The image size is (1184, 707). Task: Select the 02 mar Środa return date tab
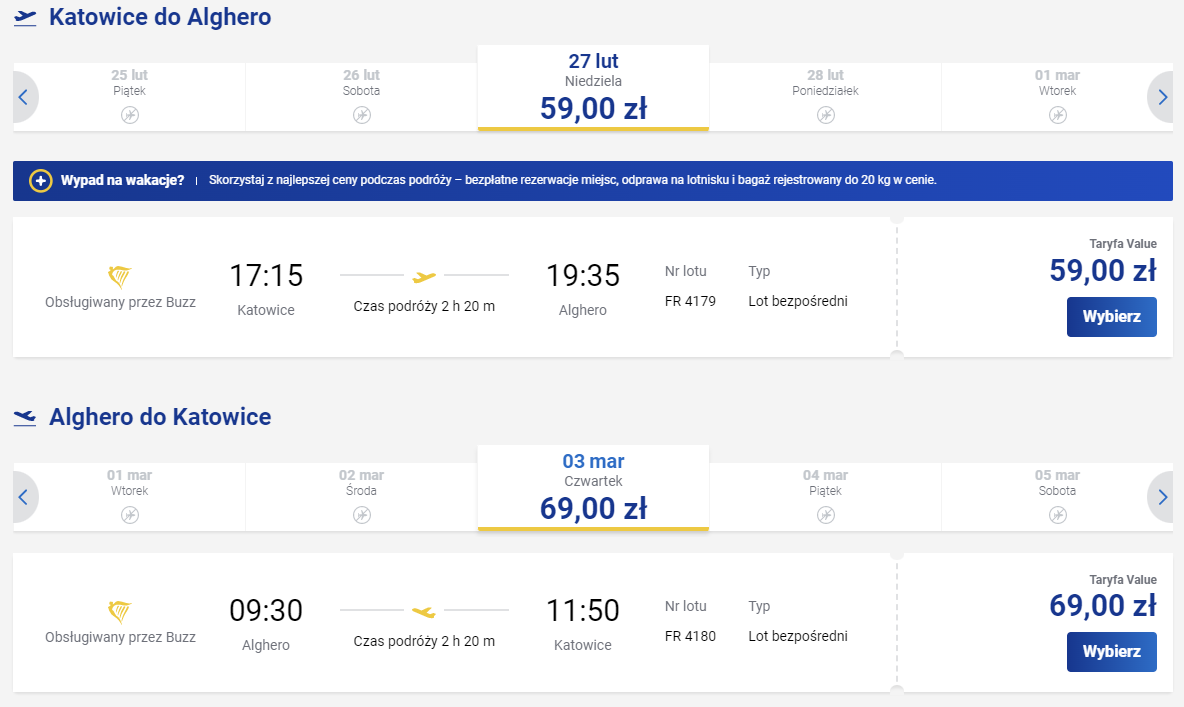(361, 497)
